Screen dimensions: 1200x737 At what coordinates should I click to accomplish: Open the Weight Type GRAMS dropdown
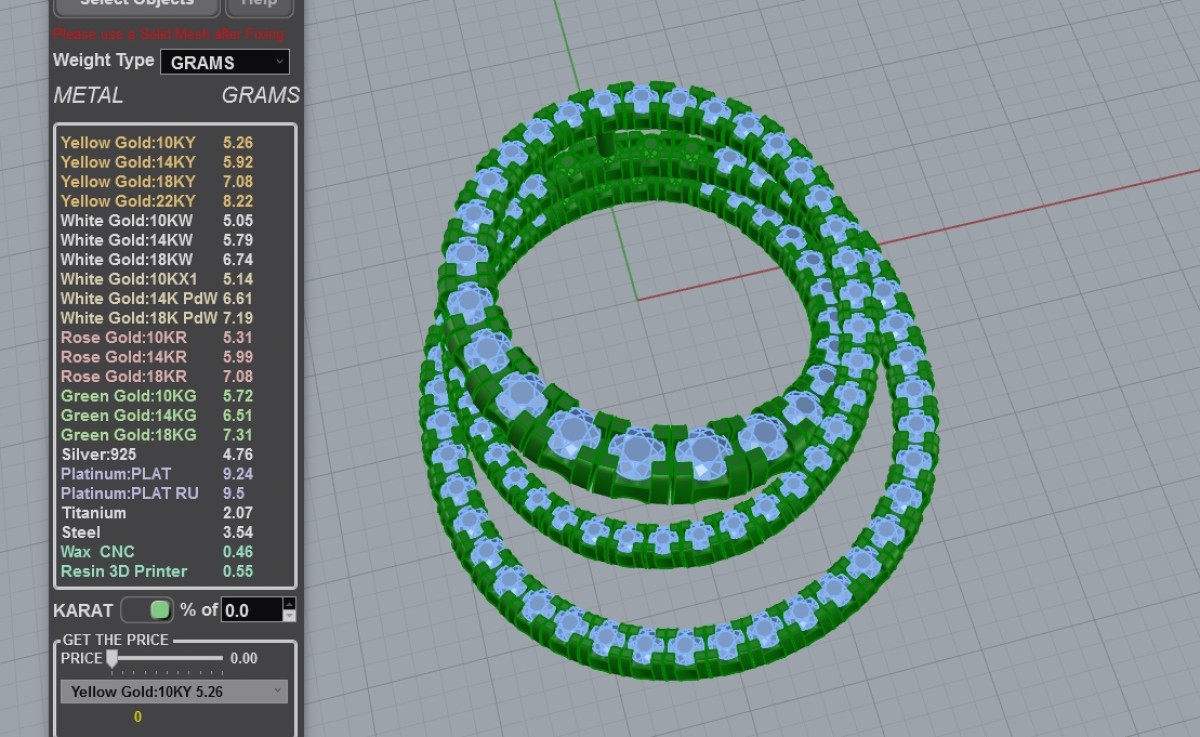tap(225, 62)
